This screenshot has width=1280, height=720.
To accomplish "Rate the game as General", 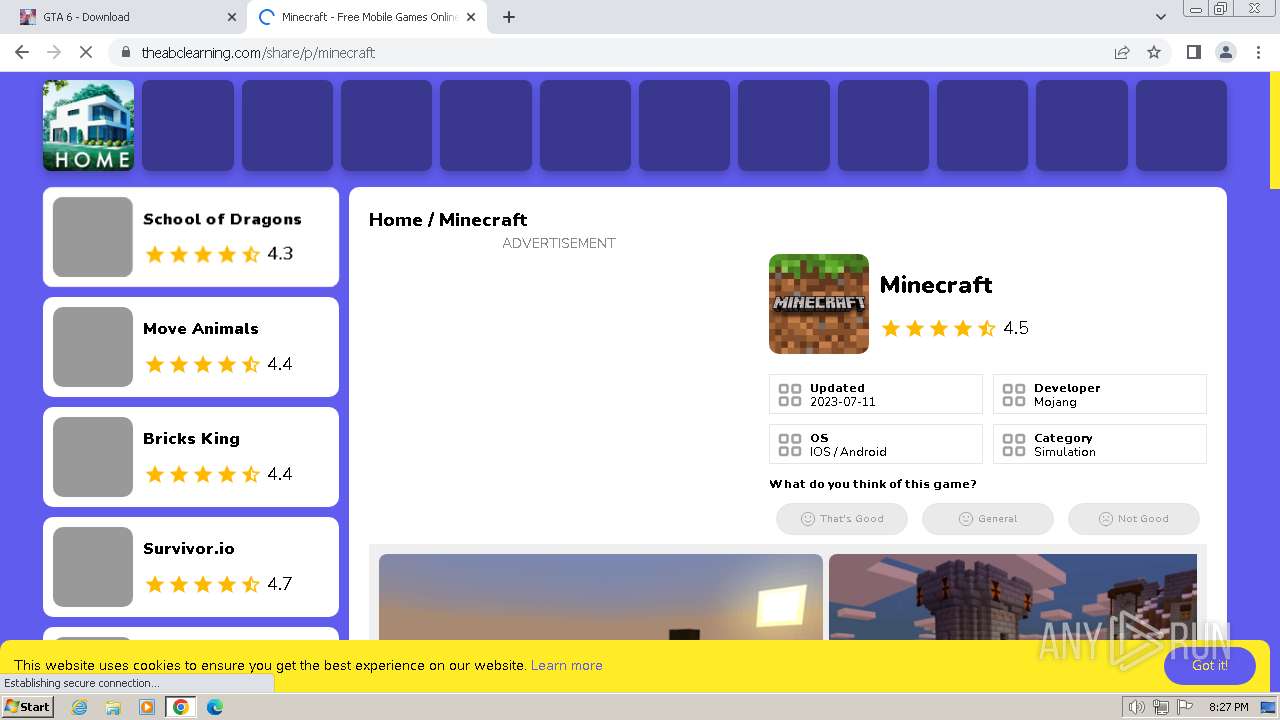I will pos(988,519).
